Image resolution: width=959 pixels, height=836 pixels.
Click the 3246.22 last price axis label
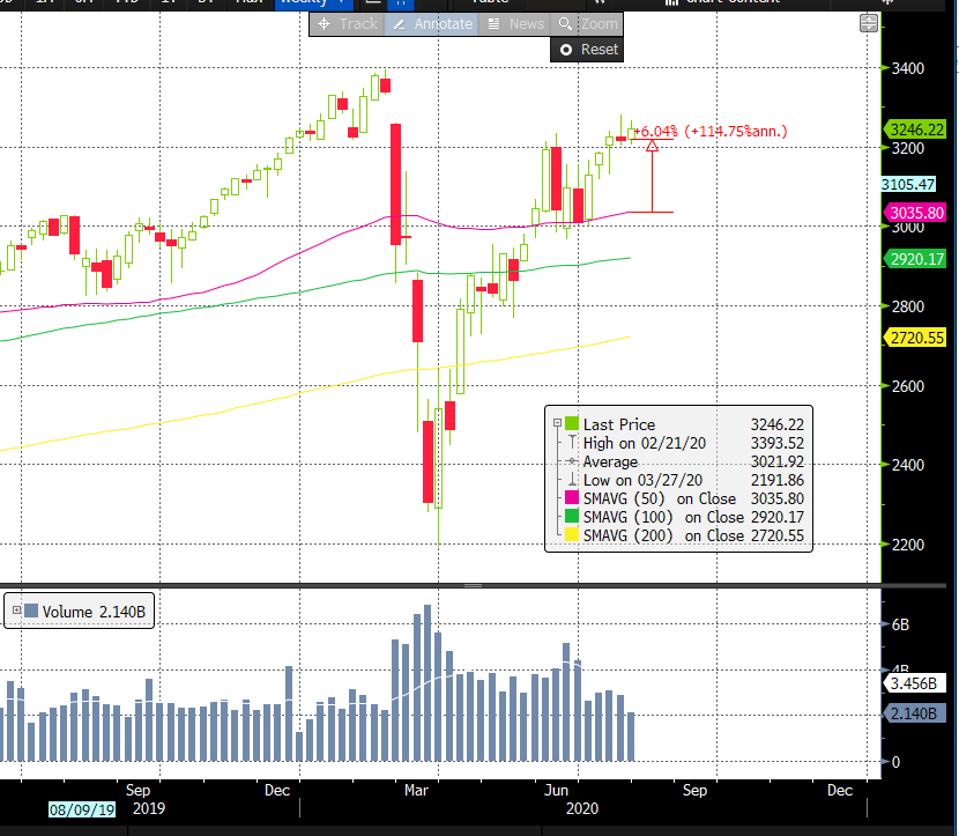[x=915, y=129]
